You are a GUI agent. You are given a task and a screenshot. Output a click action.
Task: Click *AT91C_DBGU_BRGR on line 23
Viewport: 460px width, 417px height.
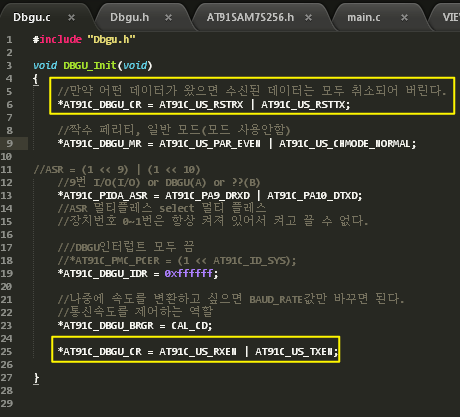tap(106, 325)
